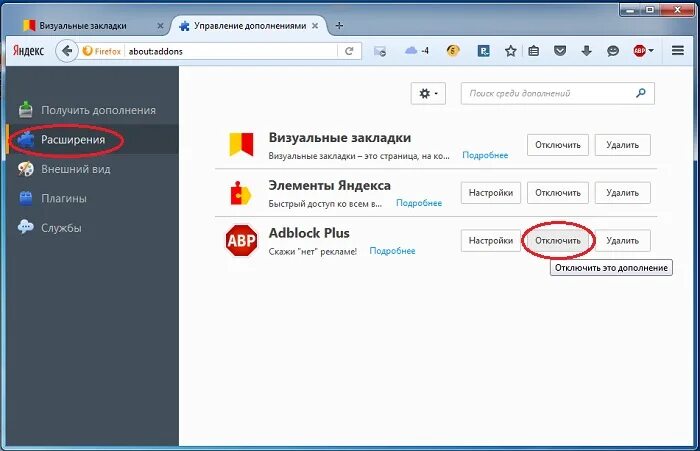Click the Элементы Яндекса extension title
Viewport: 700px width, 451px height.
coord(329,185)
